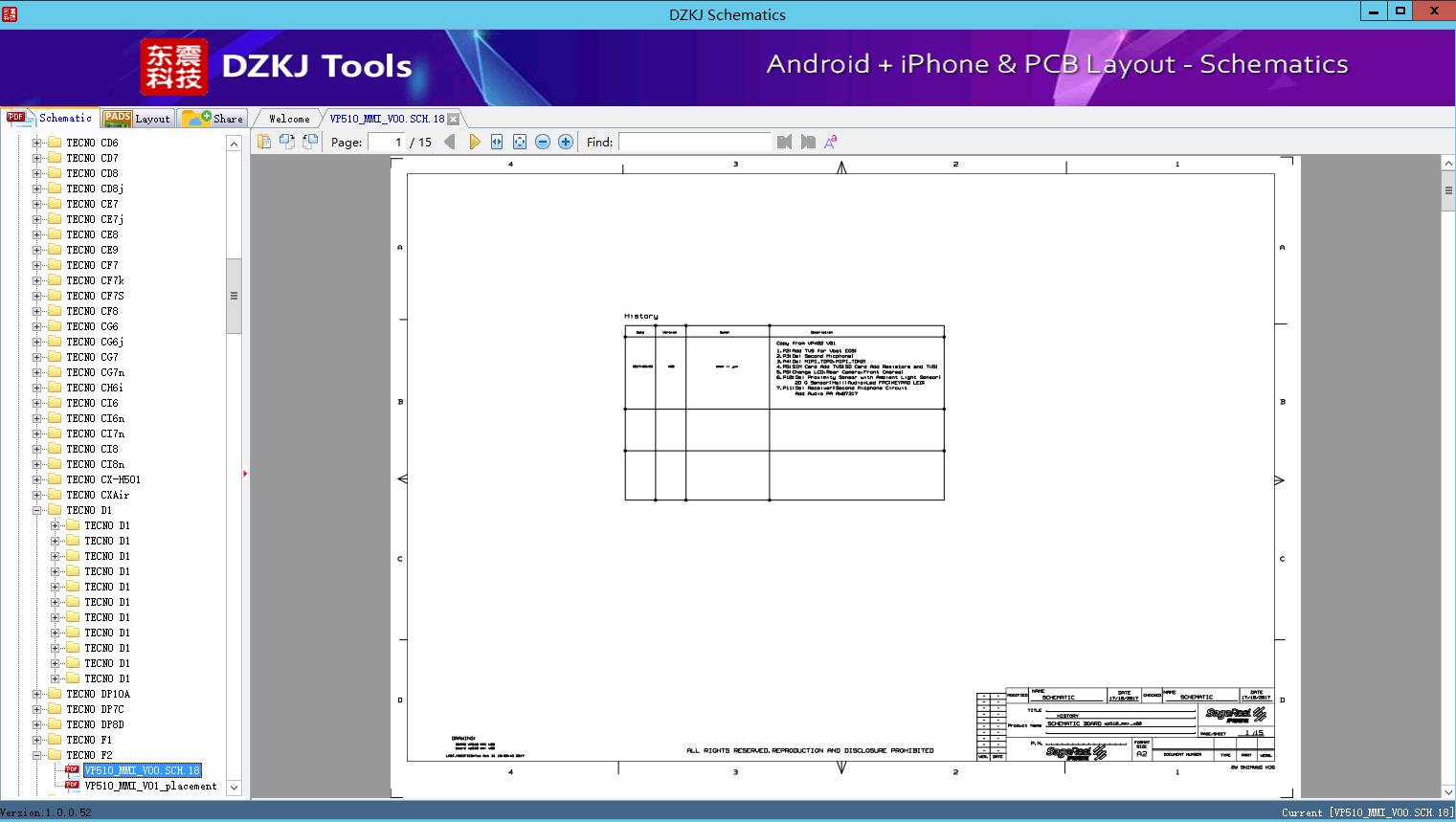
Task: Click the page number input field
Action: pyautogui.click(x=387, y=142)
